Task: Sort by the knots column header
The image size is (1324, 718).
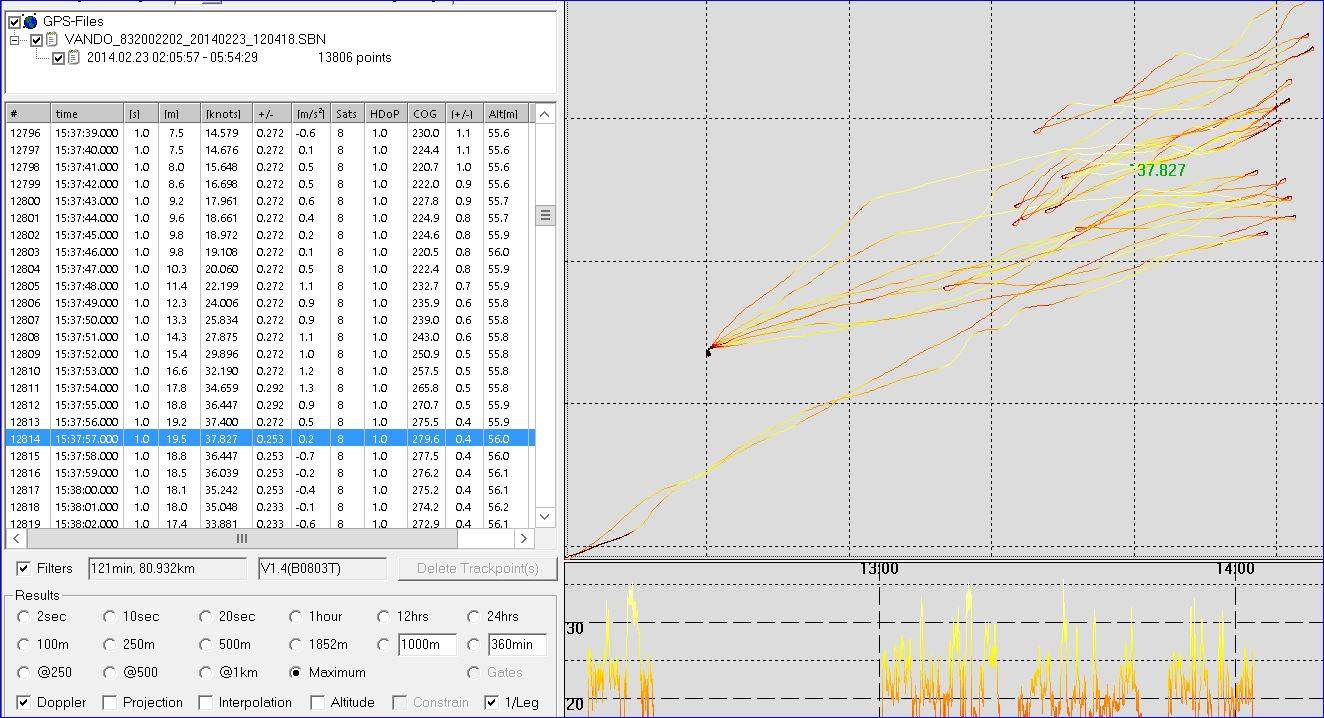Action: (225, 114)
